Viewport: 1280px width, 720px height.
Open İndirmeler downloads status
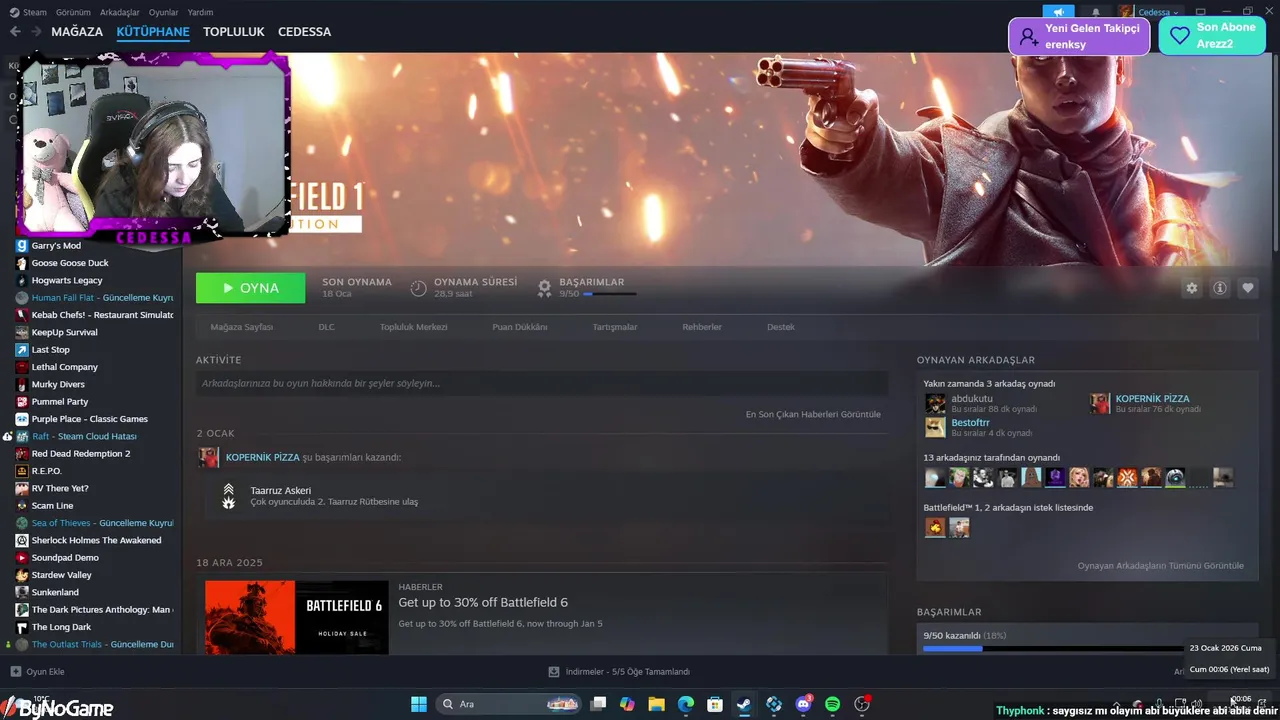(x=620, y=672)
